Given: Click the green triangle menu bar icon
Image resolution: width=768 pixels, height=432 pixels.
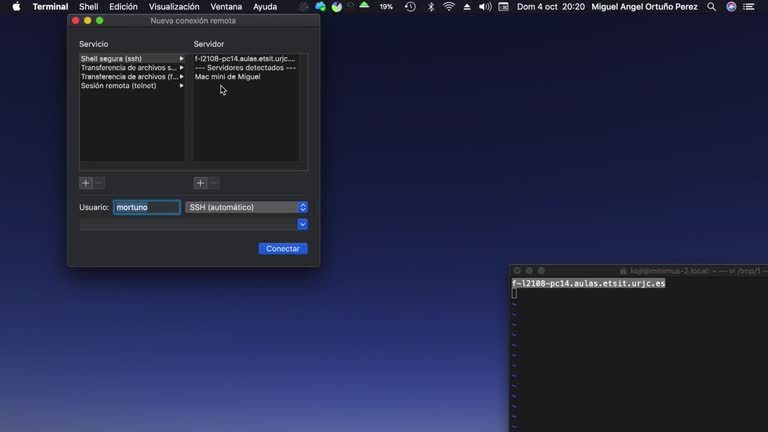Looking at the screenshot, I should (x=364, y=5).
